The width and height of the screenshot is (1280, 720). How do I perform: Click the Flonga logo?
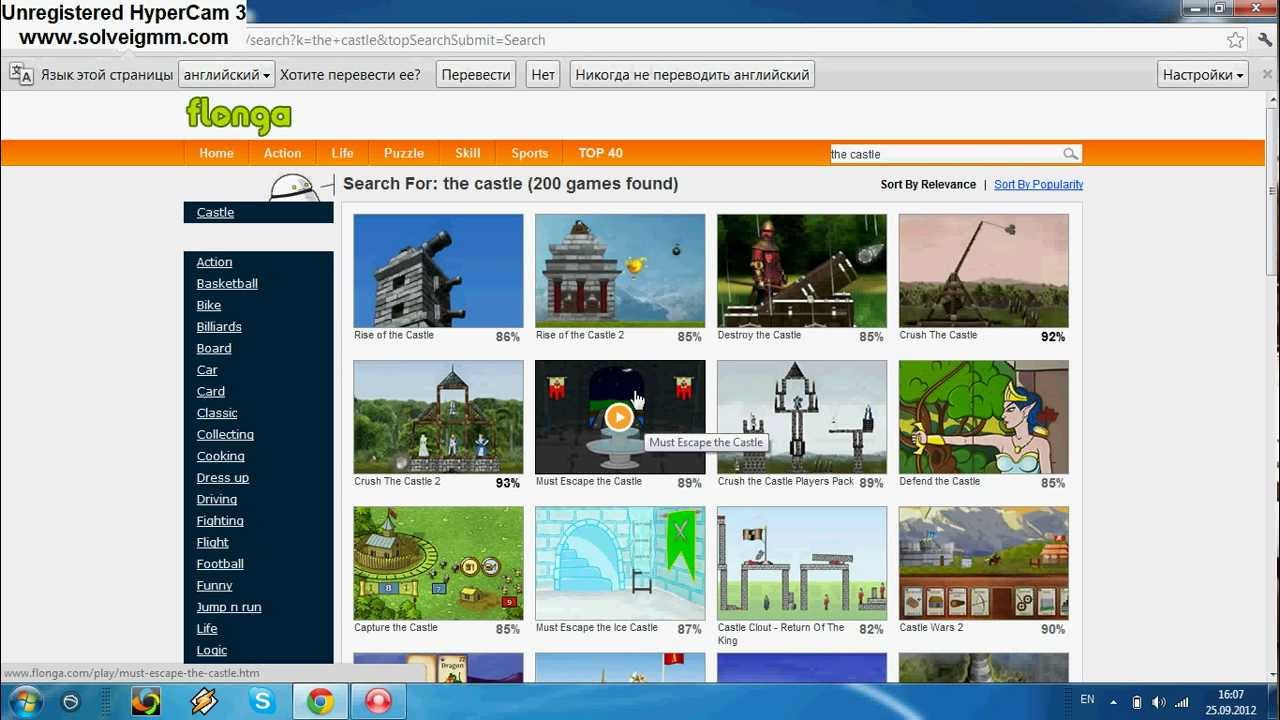point(239,115)
